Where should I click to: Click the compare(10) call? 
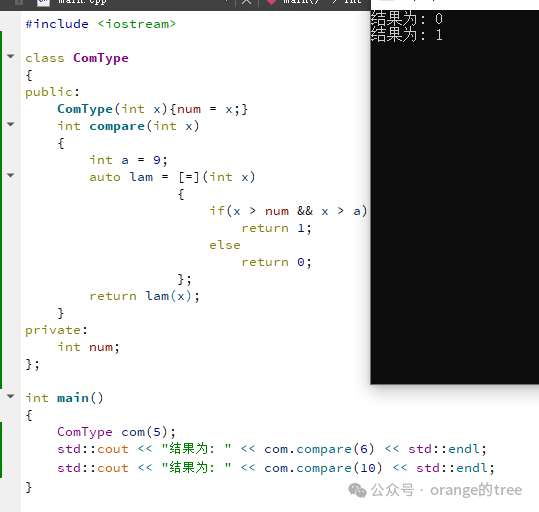coord(339,468)
